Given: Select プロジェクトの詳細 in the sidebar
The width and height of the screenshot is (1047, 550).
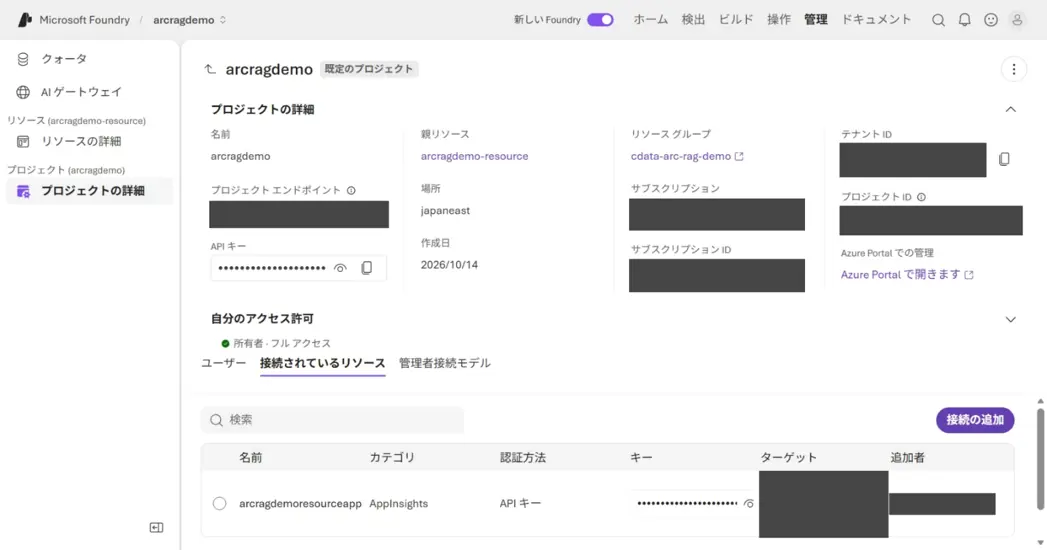Looking at the screenshot, I should (89, 191).
